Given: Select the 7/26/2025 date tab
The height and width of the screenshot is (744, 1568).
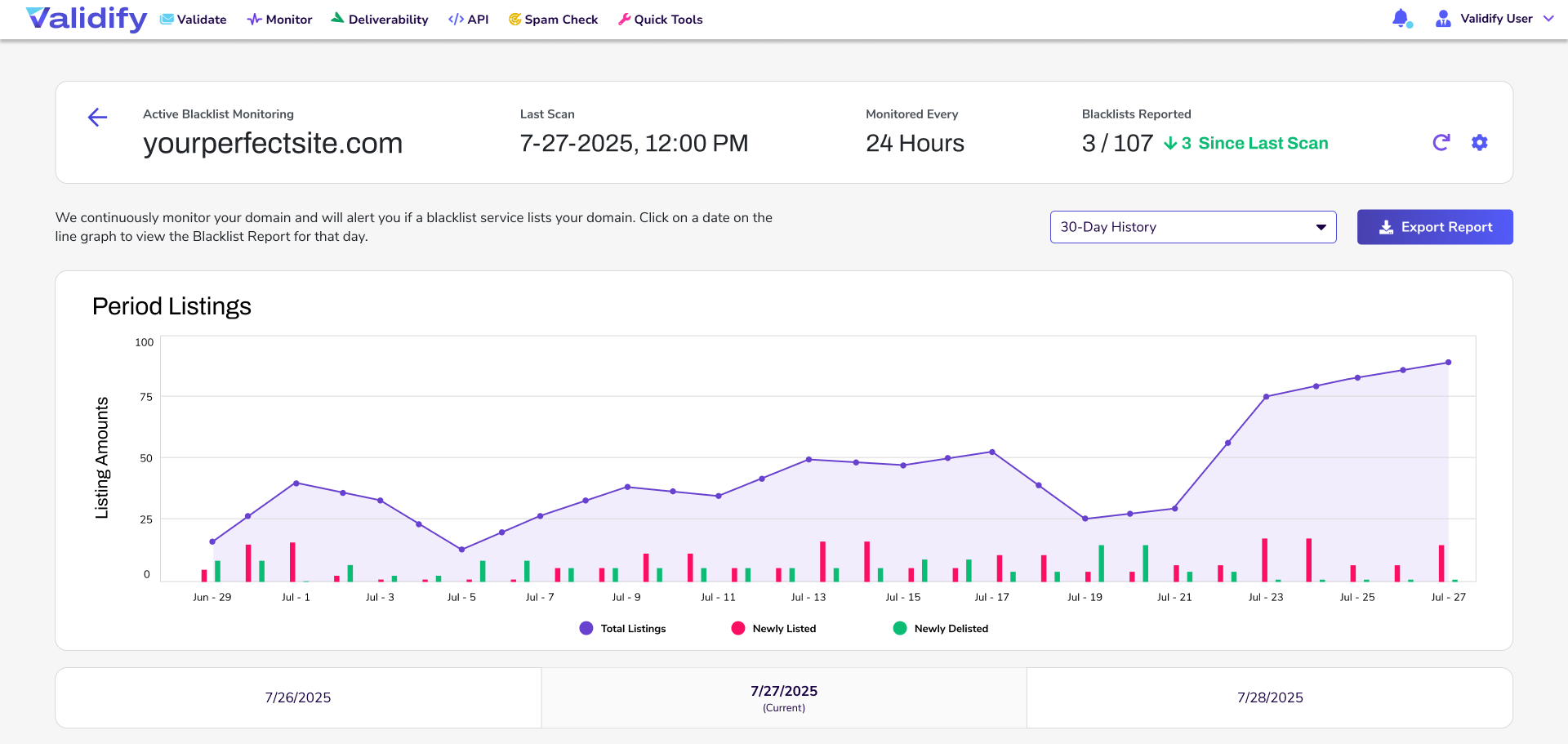Looking at the screenshot, I should [298, 697].
